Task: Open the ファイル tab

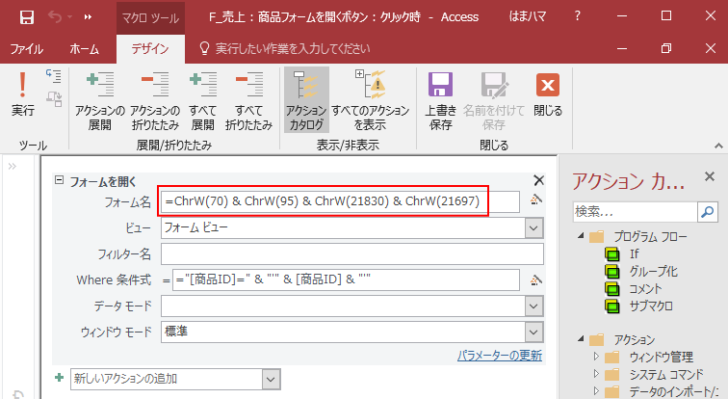Action: point(26,49)
